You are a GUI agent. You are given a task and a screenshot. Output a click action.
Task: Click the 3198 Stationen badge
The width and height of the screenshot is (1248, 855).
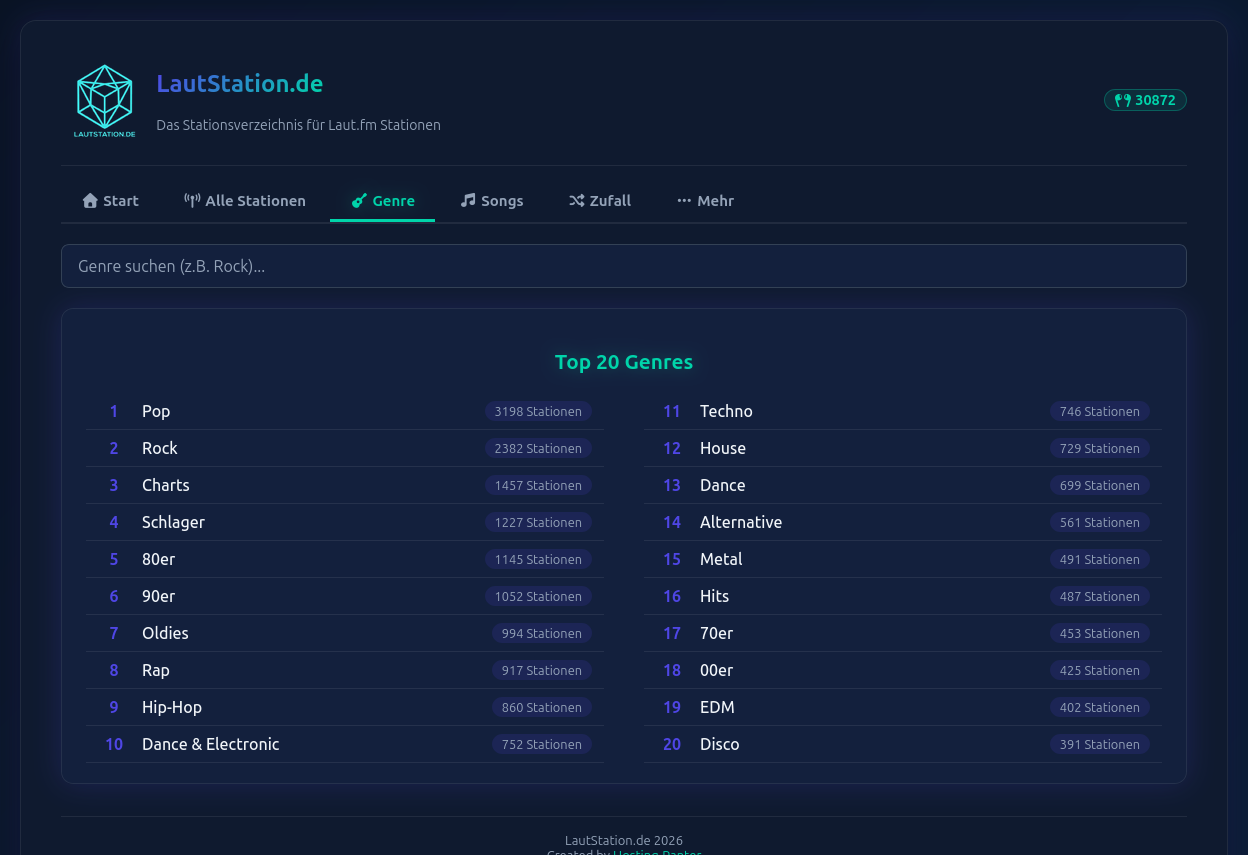[538, 411]
